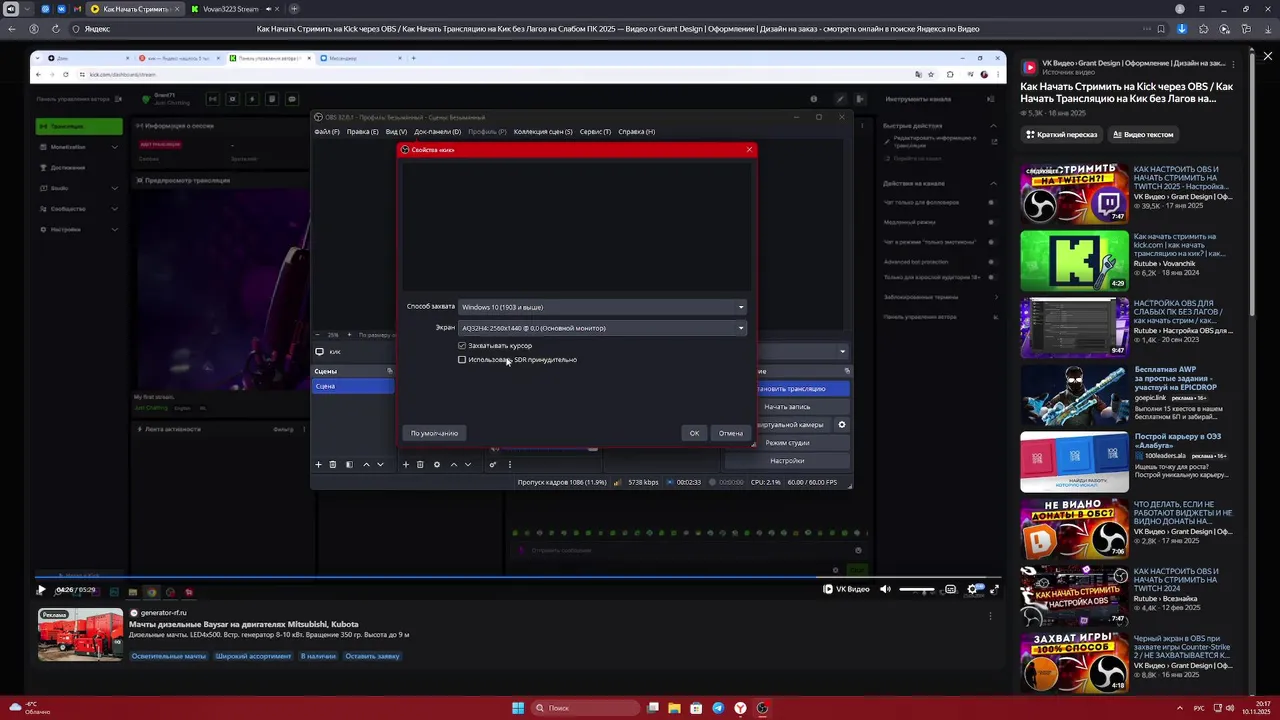Image resolution: width=1280 pixels, height=720 pixels.
Task: Expand the Kick dashboard Сообщество sidebar item
Action: coord(78,209)
